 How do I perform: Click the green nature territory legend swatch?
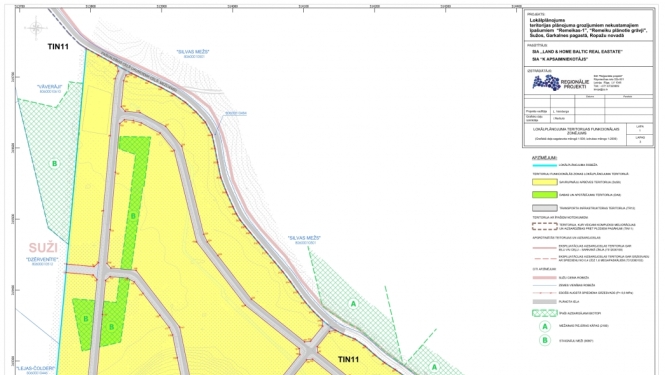click(x=545, y=195)
